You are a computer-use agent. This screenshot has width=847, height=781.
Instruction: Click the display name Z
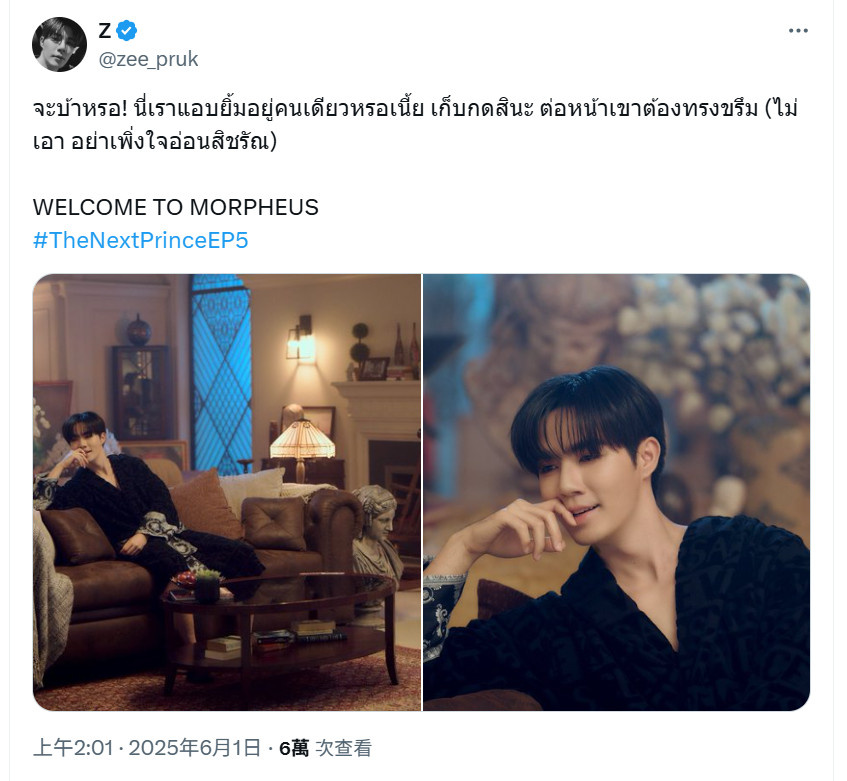[104, 31]
